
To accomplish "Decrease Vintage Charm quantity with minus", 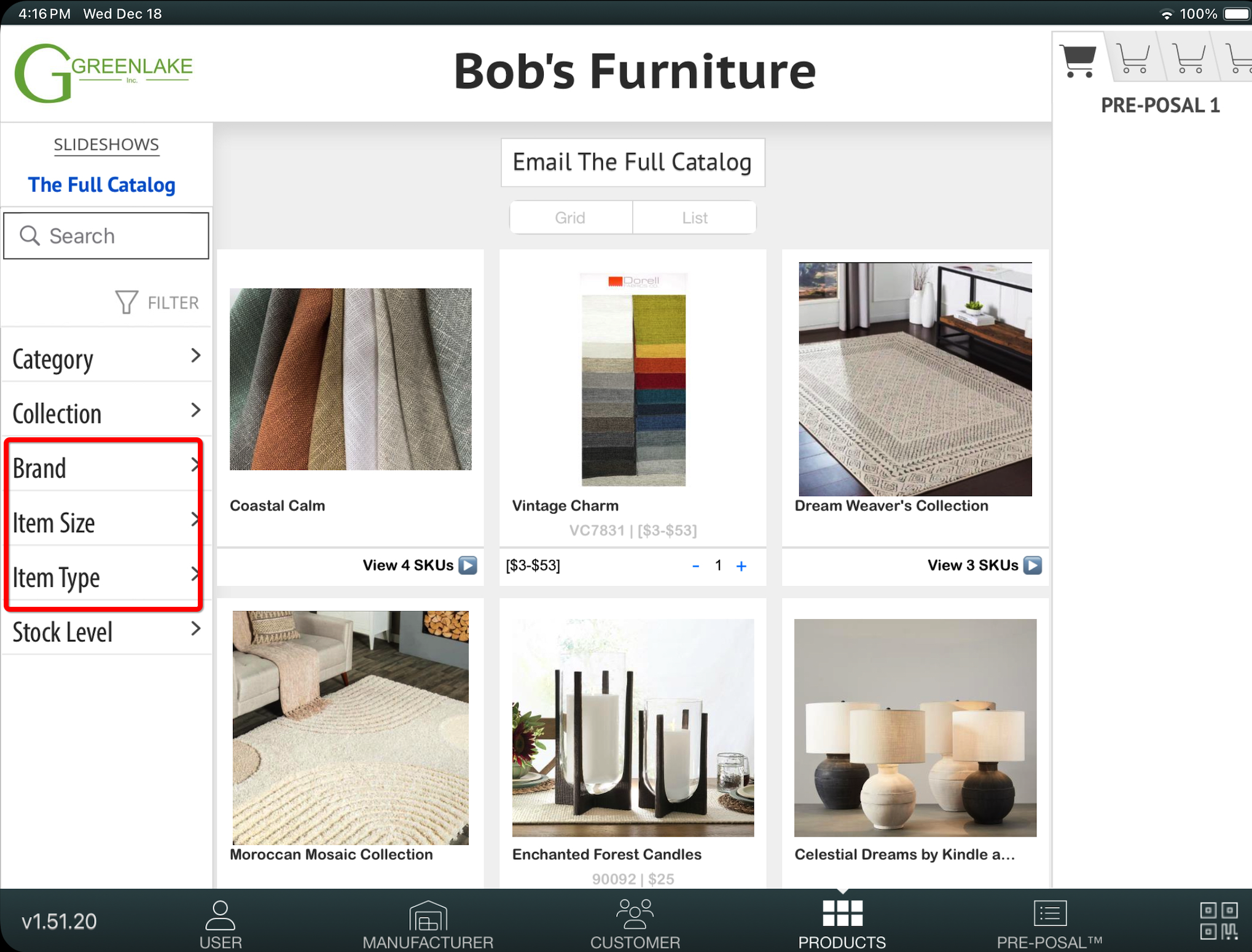I will [x=695, y=566].
